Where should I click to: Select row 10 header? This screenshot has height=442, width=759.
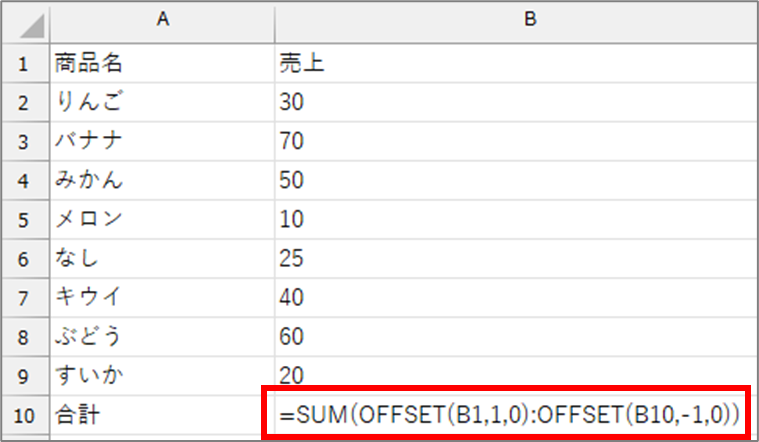pyautogui.click(x=25, y=415)
